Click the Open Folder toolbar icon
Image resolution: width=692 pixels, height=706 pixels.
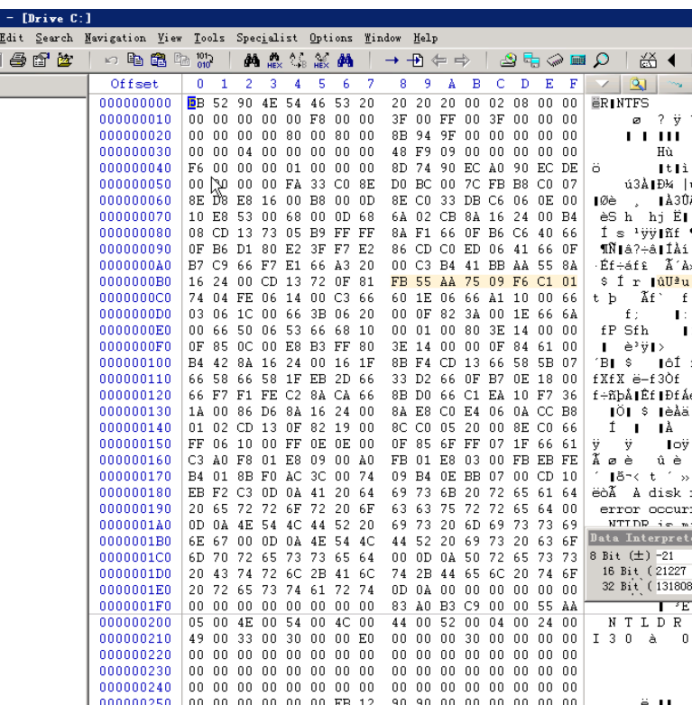pyautogui.click(x=65, y=60)
